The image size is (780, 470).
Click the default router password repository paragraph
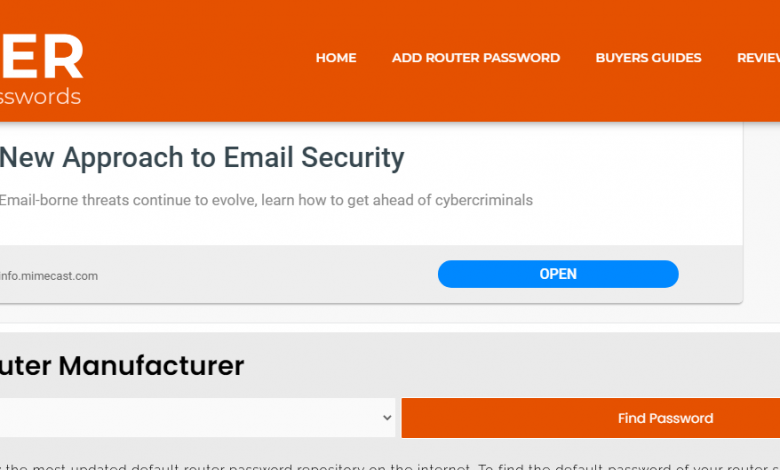pos(390,467)
